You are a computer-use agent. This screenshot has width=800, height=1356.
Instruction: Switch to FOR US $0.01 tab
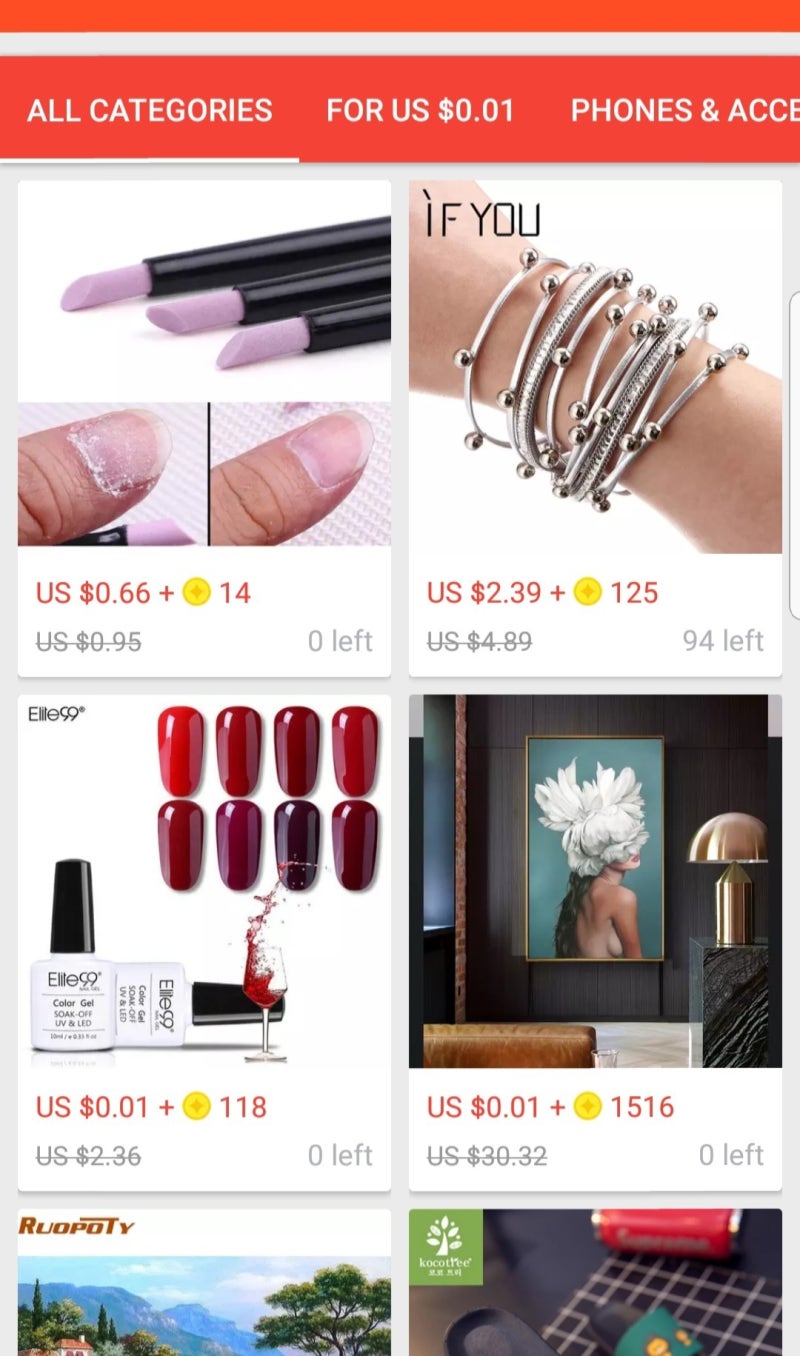[420, 110]
